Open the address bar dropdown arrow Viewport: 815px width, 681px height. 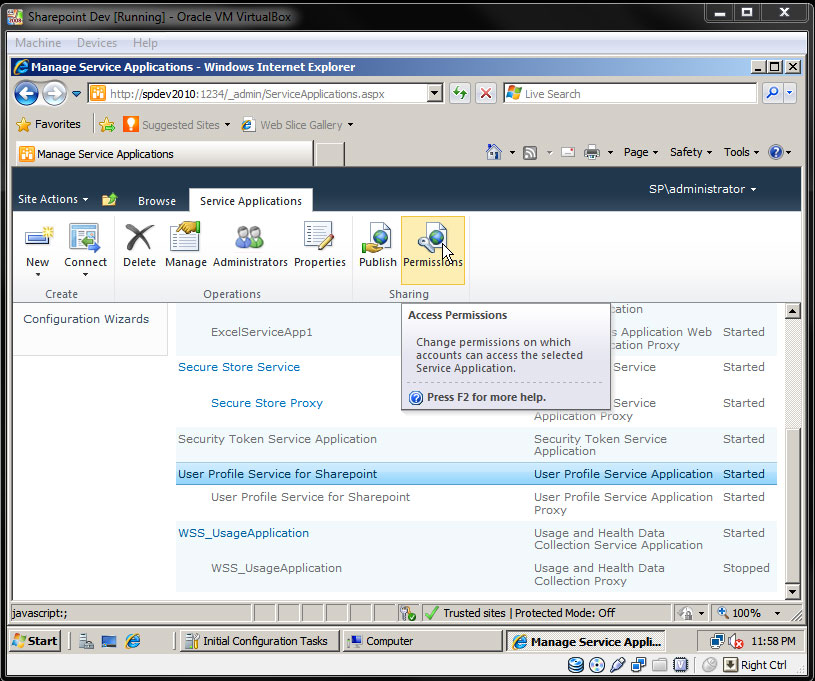[435, 94]
